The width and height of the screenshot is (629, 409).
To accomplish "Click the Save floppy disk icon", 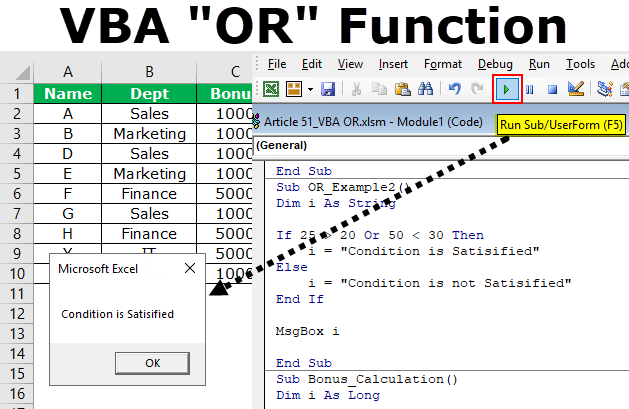I will click(x=328, y=89).
